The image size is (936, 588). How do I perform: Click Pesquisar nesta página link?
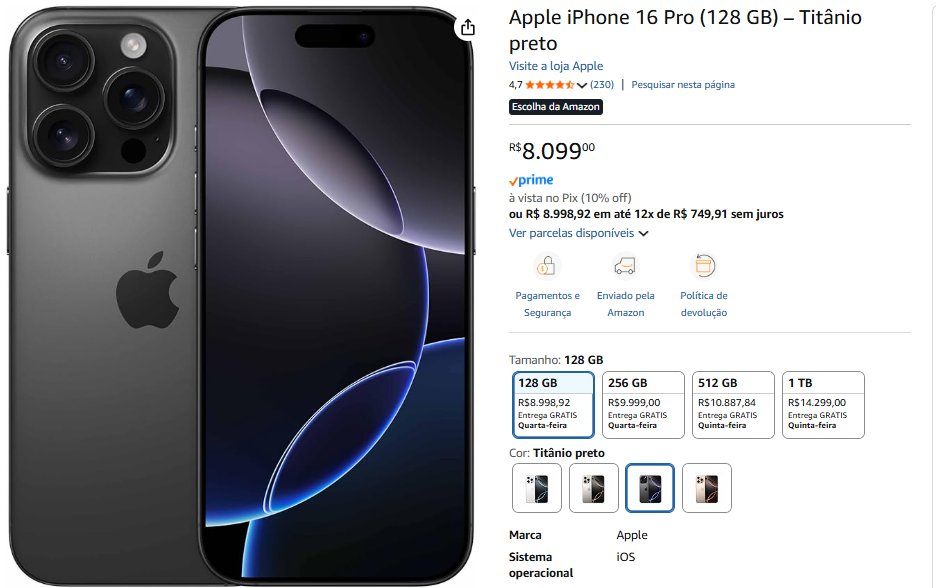point(683,85)
